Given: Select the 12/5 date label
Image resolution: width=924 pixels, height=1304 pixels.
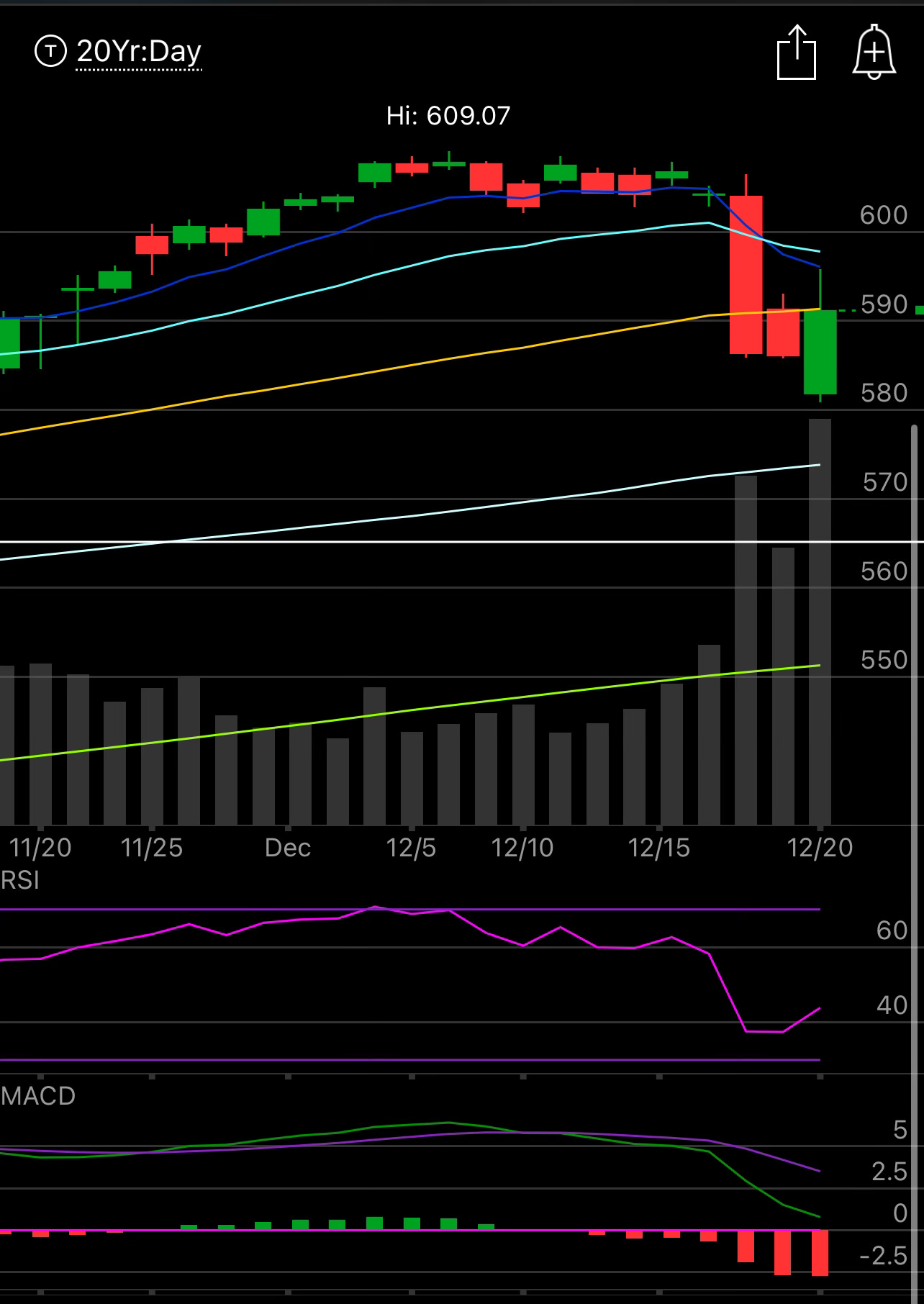Looking at the screenshot, I should [x=411, y=848].
